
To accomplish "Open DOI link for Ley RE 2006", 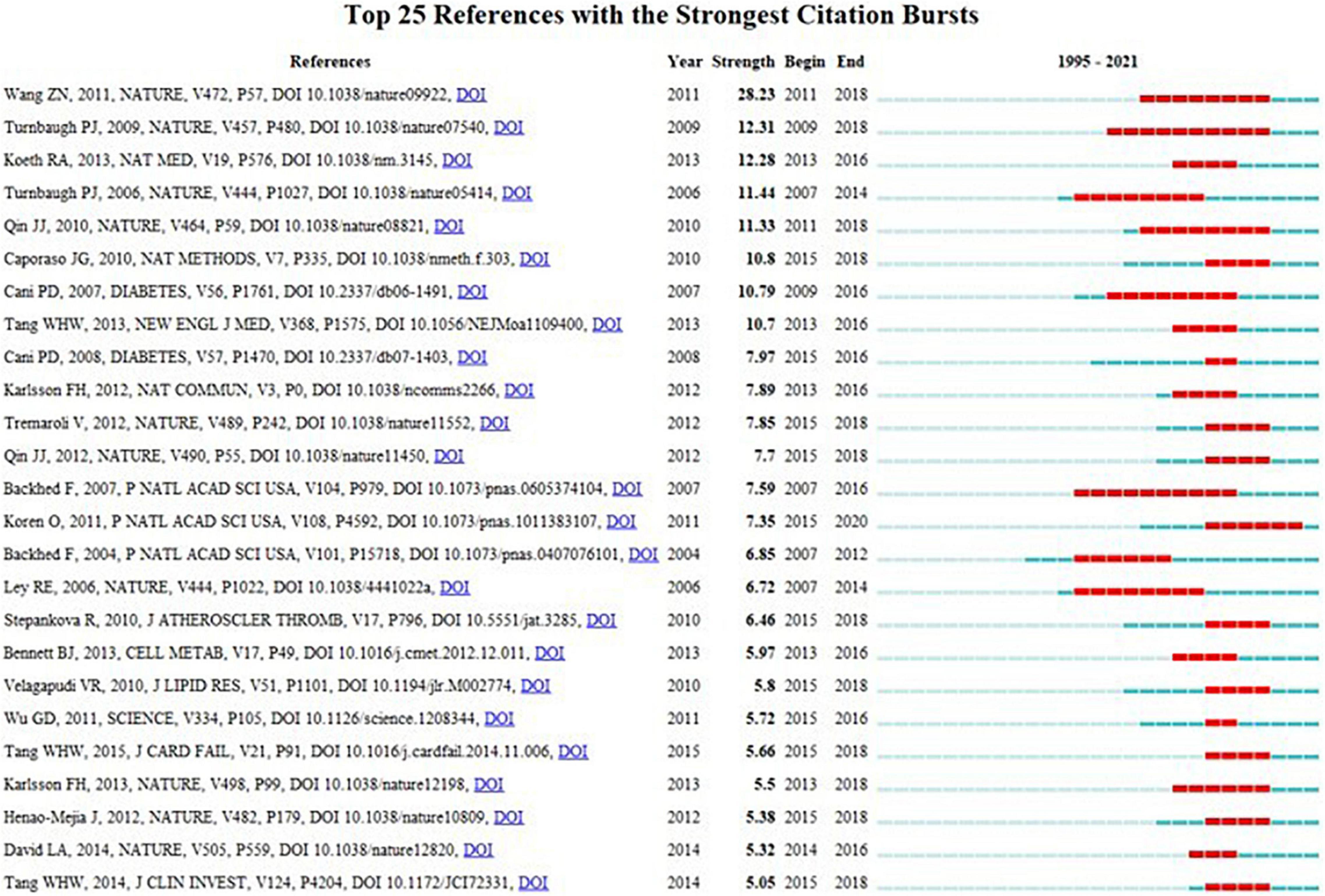I will (x=455, y=587).
